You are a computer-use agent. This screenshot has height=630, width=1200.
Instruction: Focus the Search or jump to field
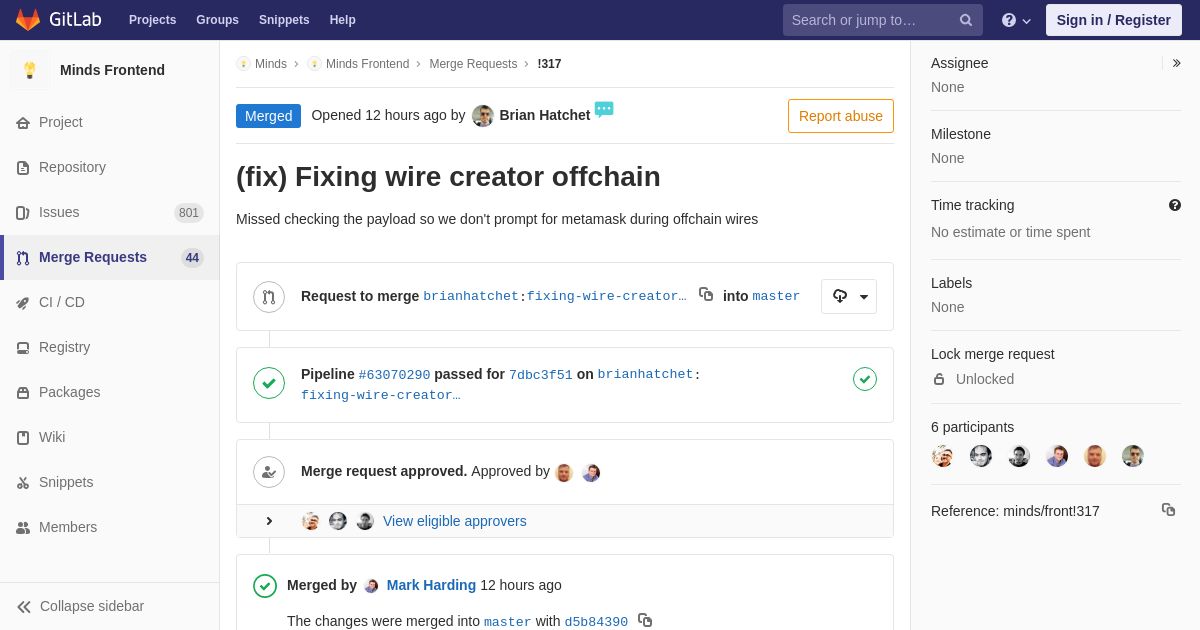click(x=883, y=20)
